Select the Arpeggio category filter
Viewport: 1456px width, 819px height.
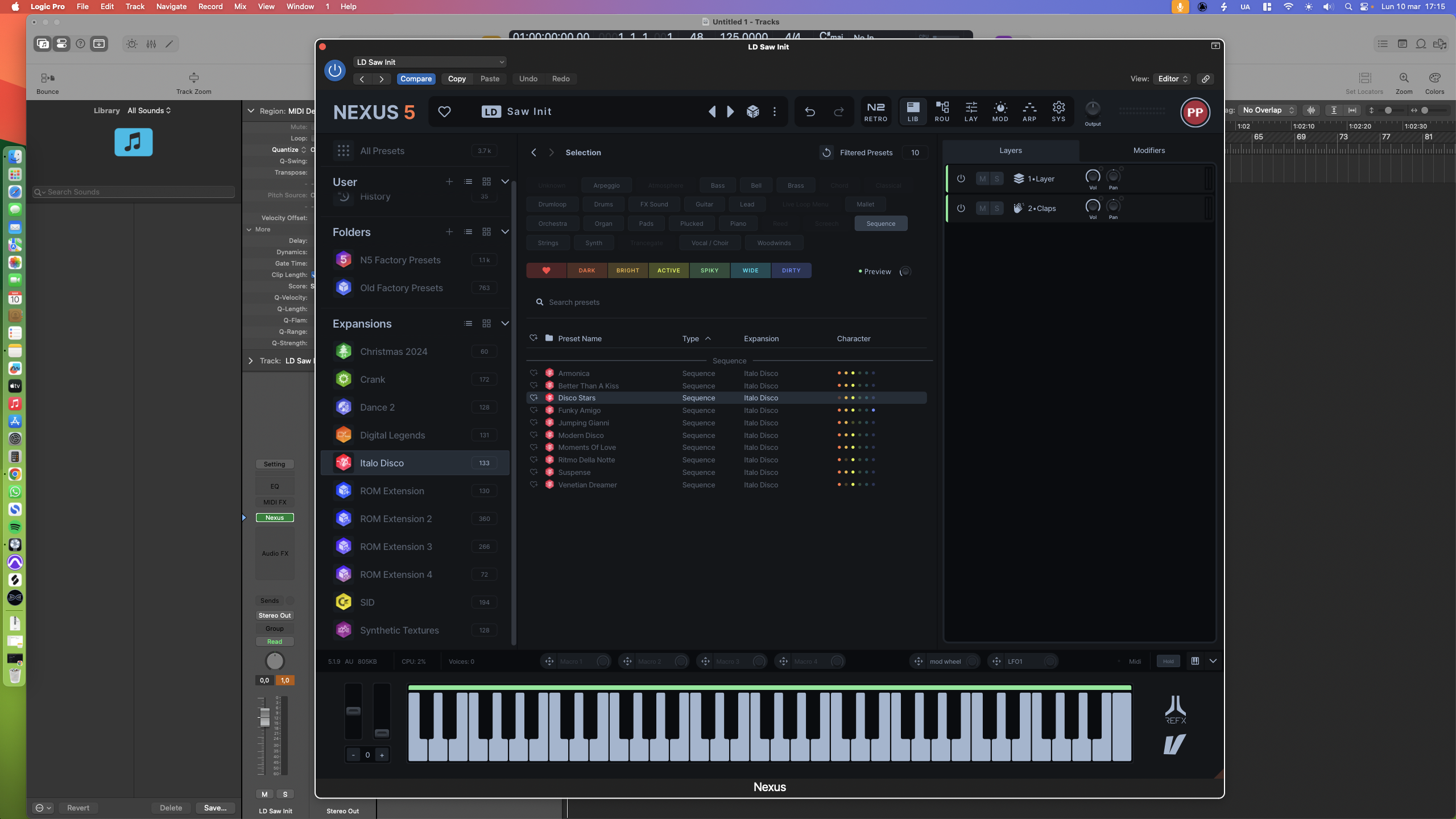point(606,185)
